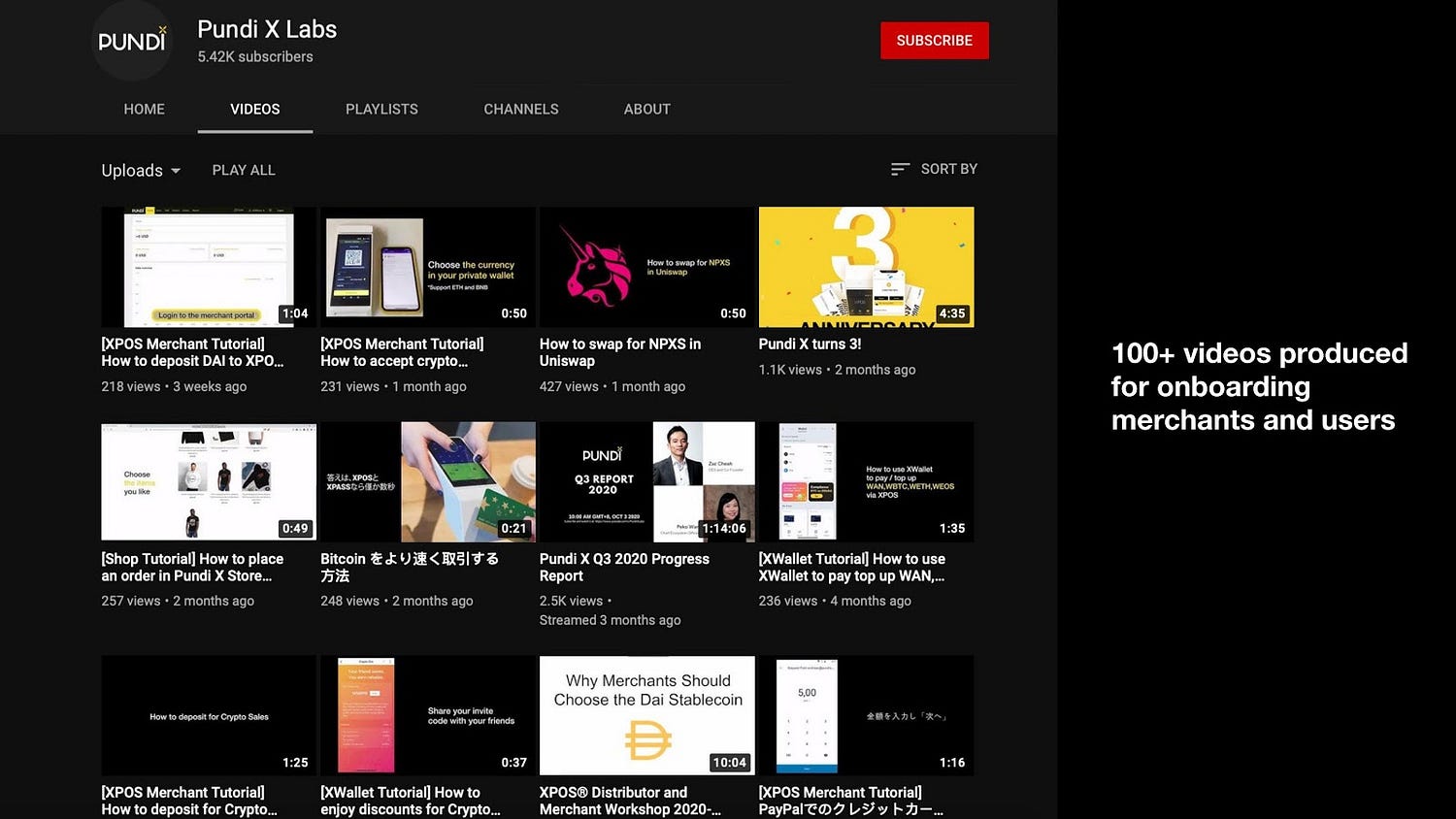Viewport: 1456px width, 819px height.
Task: Open the Dai Stablecoin workshop thumbnail
Action: pos(647,716)
